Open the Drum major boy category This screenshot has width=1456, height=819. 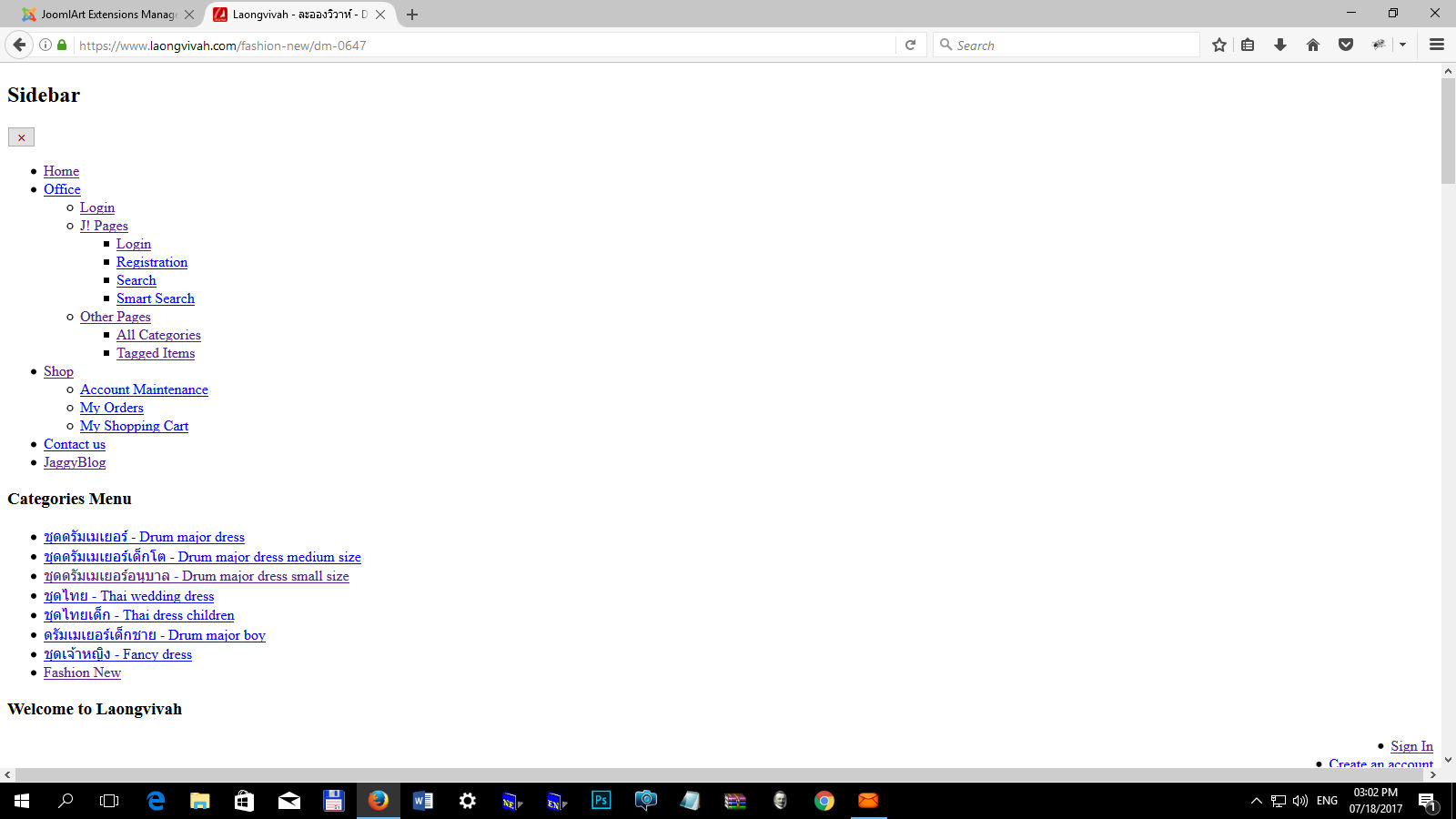(155, 635)
